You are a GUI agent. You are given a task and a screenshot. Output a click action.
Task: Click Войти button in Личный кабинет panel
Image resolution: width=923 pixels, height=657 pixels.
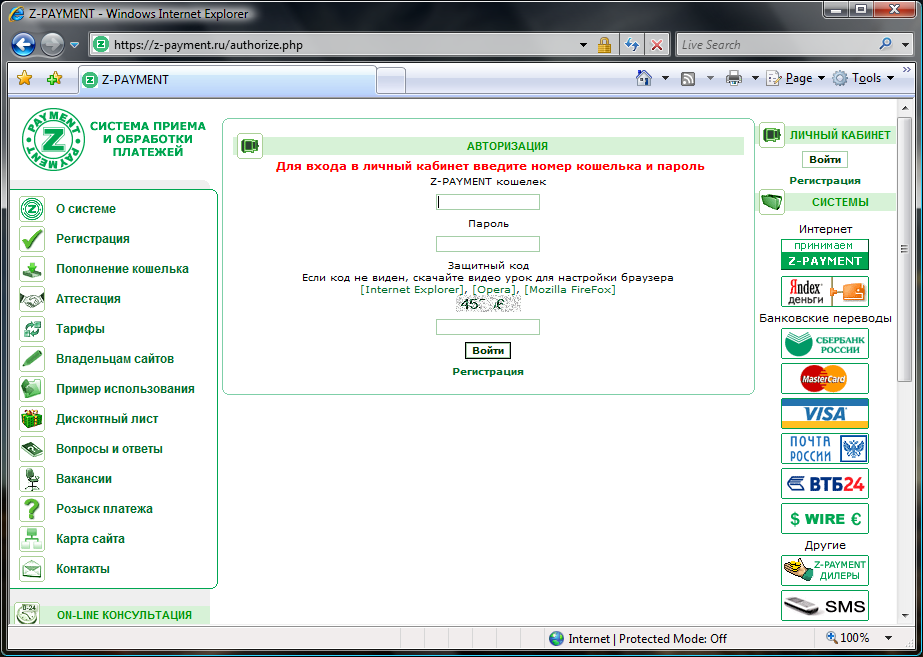[825, 159]
